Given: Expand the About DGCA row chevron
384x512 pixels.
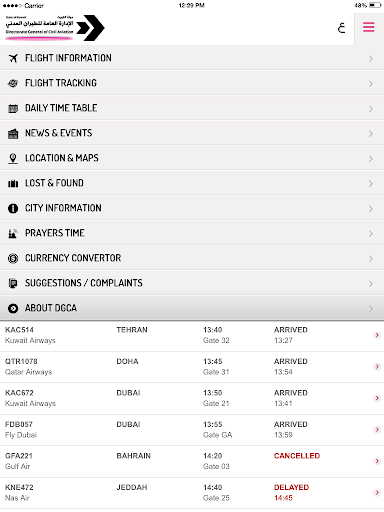Looking at the screenshot, I should point(371,309).
